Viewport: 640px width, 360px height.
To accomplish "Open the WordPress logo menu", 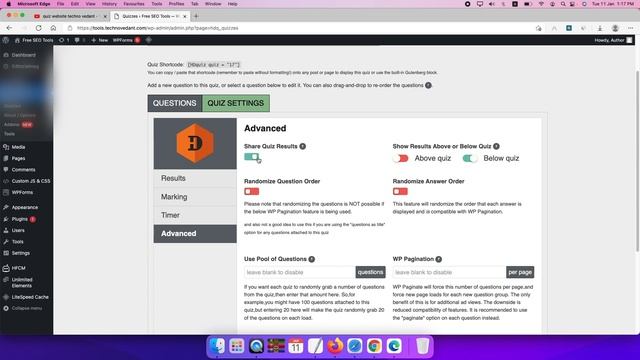I will click(x=6, y=40).
